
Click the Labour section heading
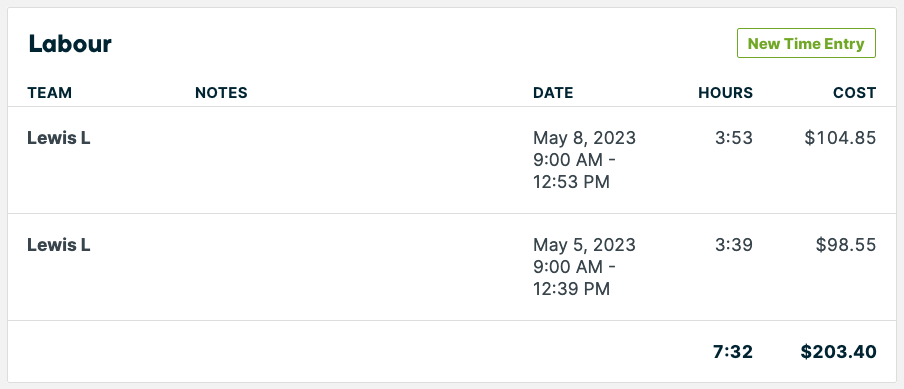point(70,44)
